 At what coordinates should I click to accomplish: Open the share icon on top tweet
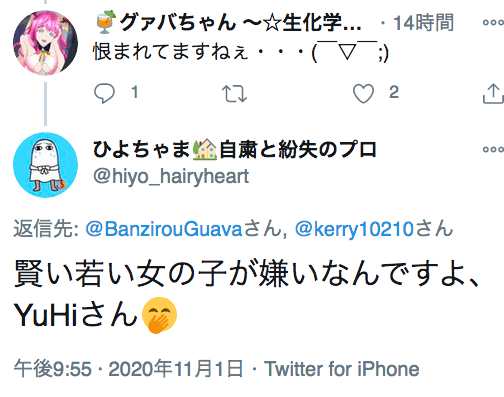tap(493, 94)
